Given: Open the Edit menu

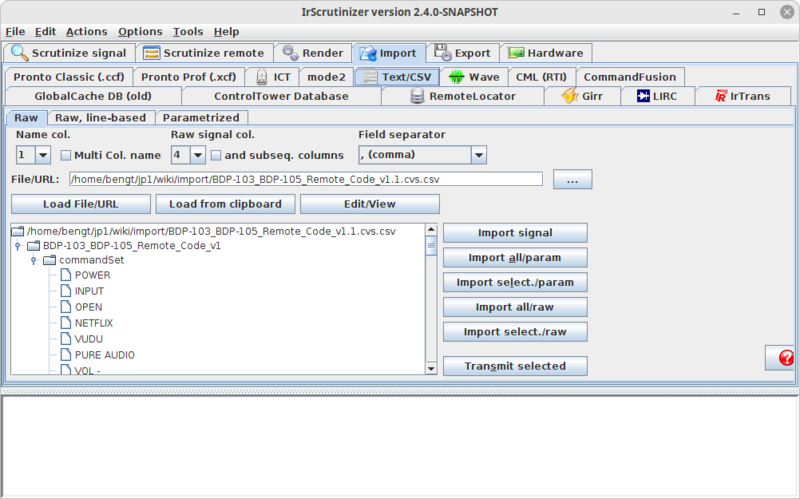Looking at the screenshot, I should 45,32.
